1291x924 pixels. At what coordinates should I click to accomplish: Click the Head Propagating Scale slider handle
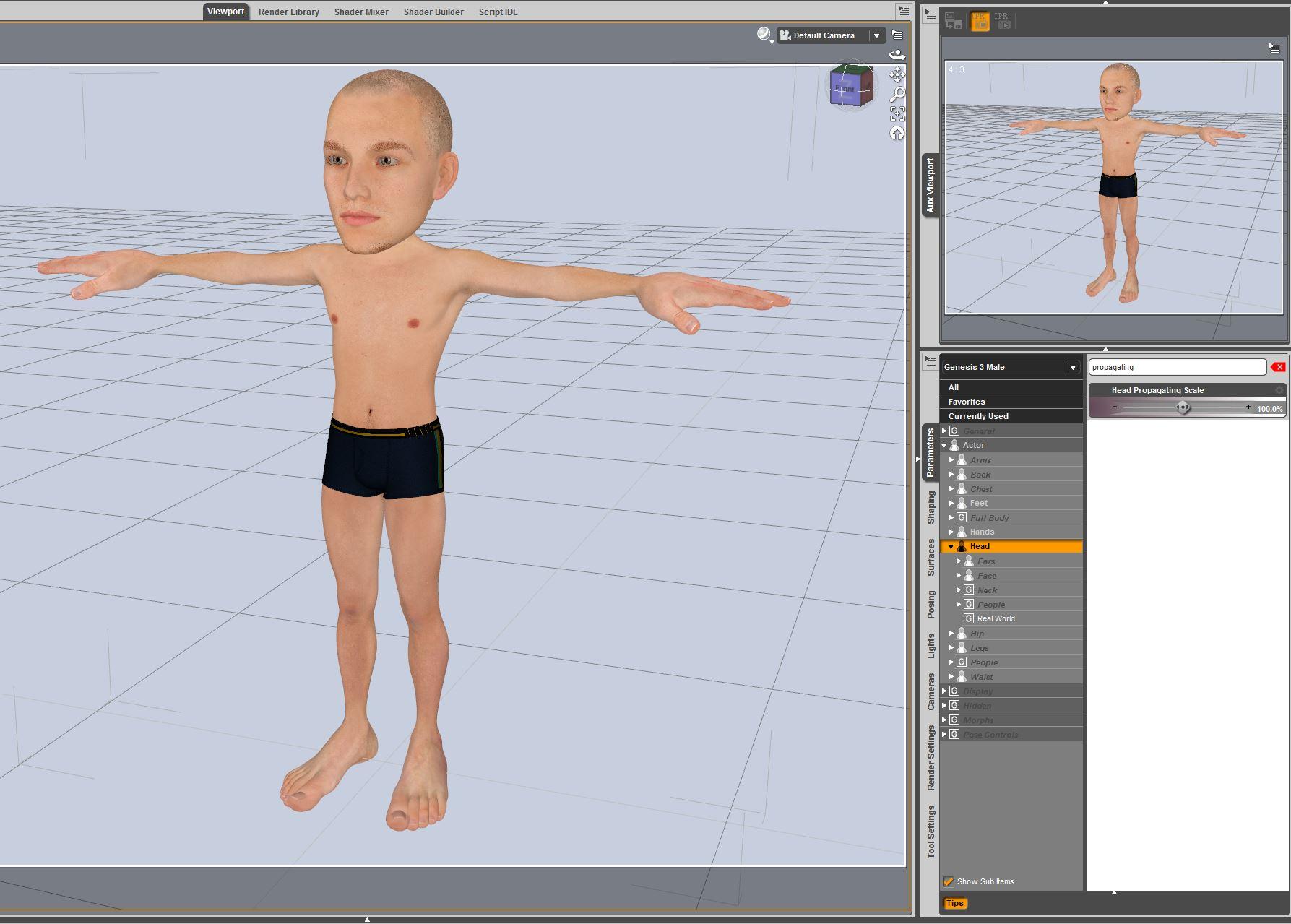click(x=1183, y=407)
